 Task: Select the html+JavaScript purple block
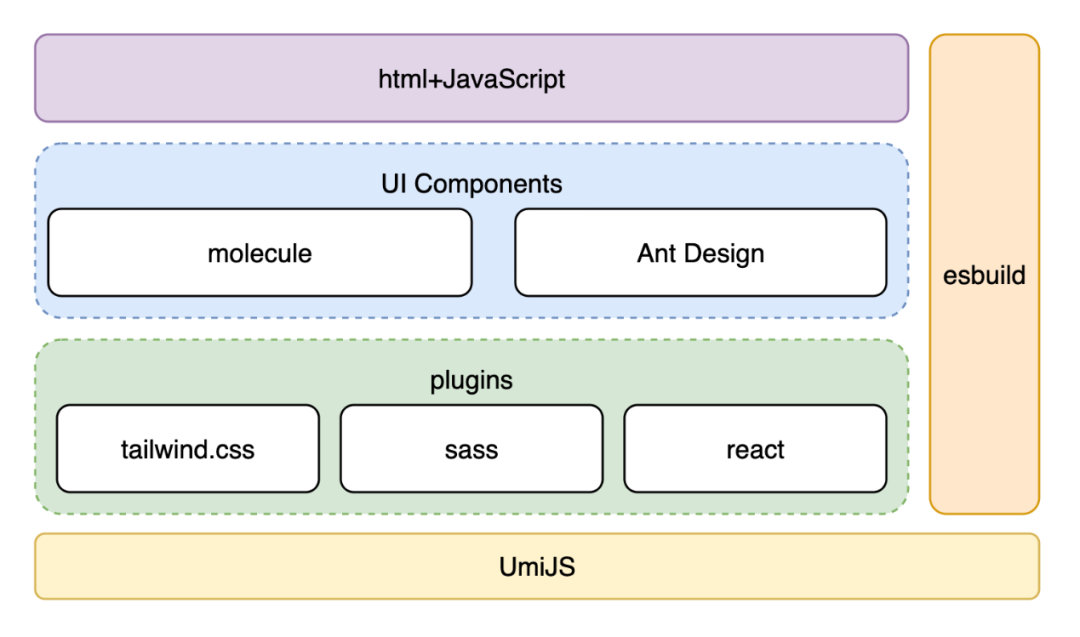tap(472, 79)
